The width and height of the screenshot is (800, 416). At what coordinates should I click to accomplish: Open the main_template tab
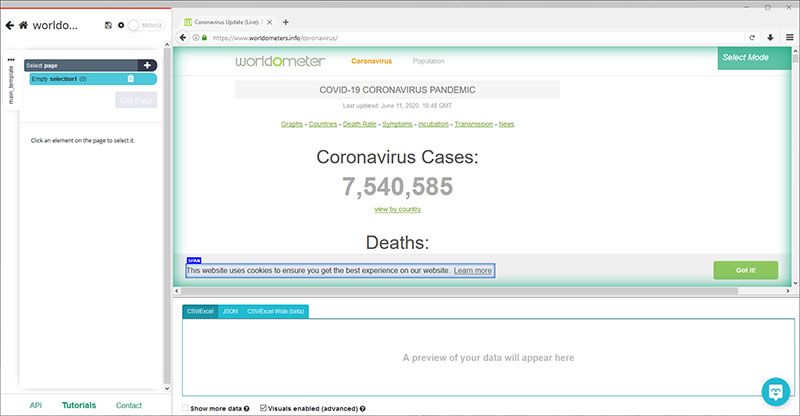(x=11, y=85)
